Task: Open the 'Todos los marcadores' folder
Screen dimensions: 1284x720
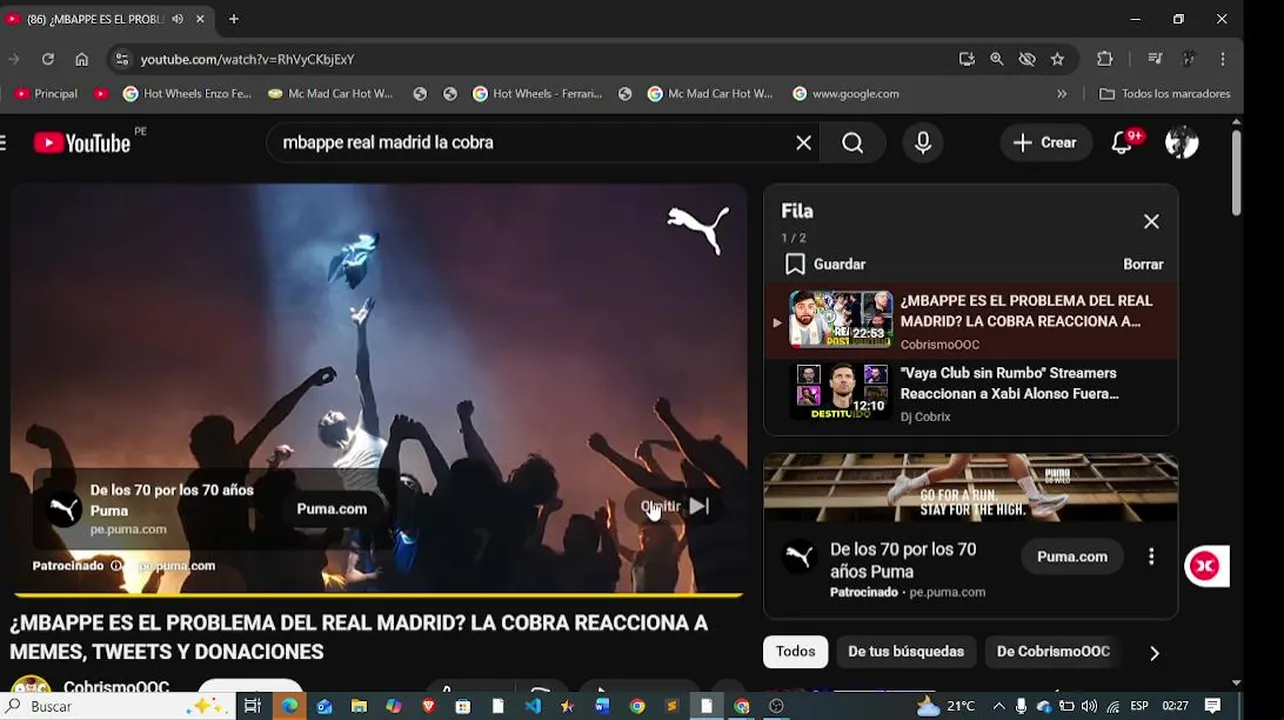Action: tap(1165, 94)
